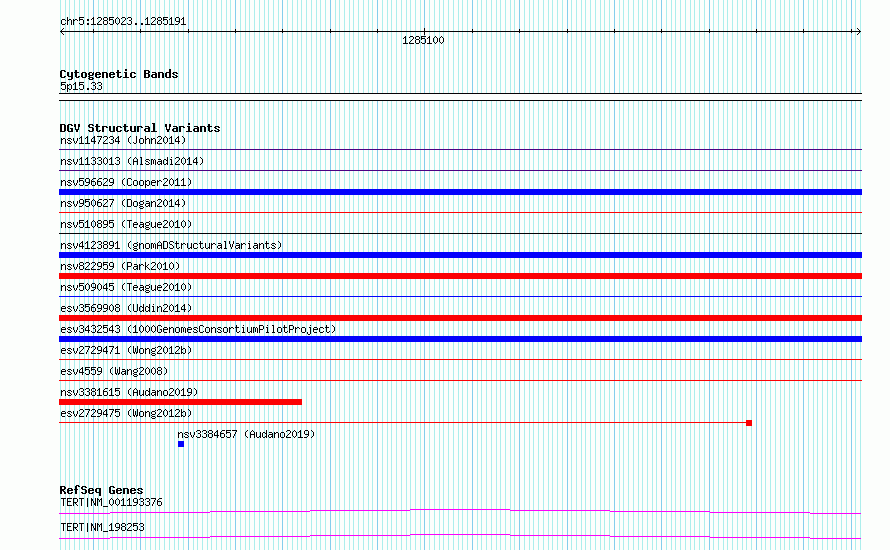The width and height of the screenshot is (890, 550).
Task: Click the thick blue nsv596629 bar
Action: 460,192
